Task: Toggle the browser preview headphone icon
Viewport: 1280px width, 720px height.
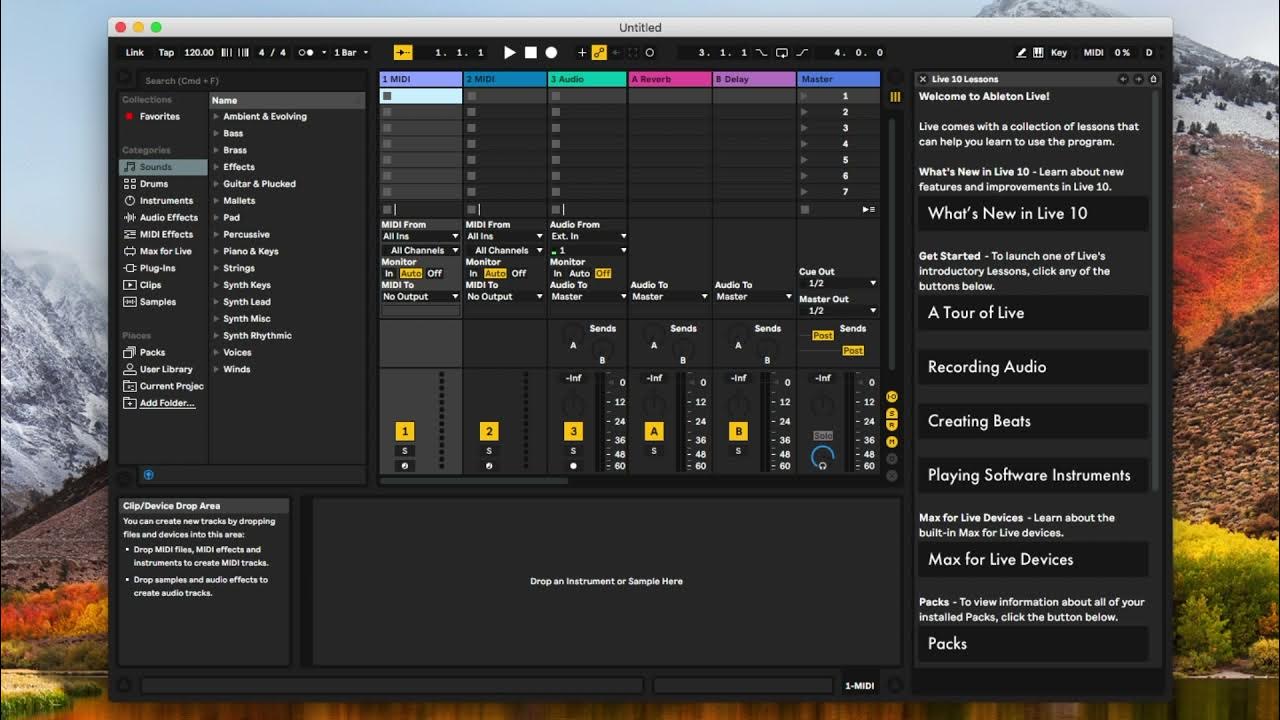Action: click(x=148, y=475)
